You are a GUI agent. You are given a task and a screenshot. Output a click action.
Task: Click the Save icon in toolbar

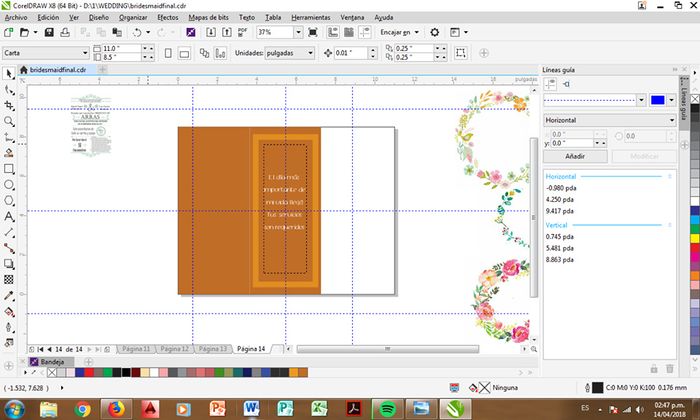click(47, 32)
